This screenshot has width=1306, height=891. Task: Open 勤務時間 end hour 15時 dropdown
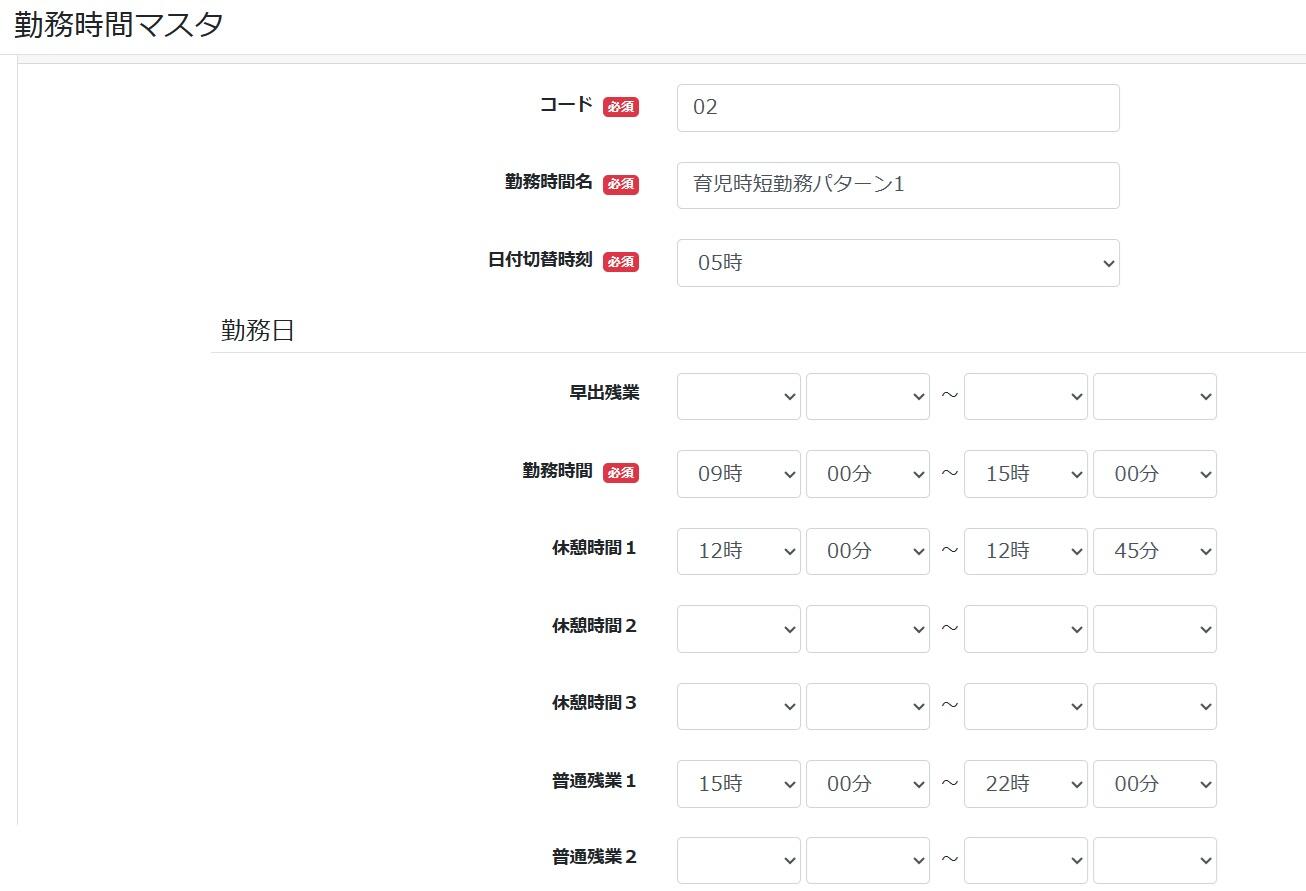tap(1025, 474)
